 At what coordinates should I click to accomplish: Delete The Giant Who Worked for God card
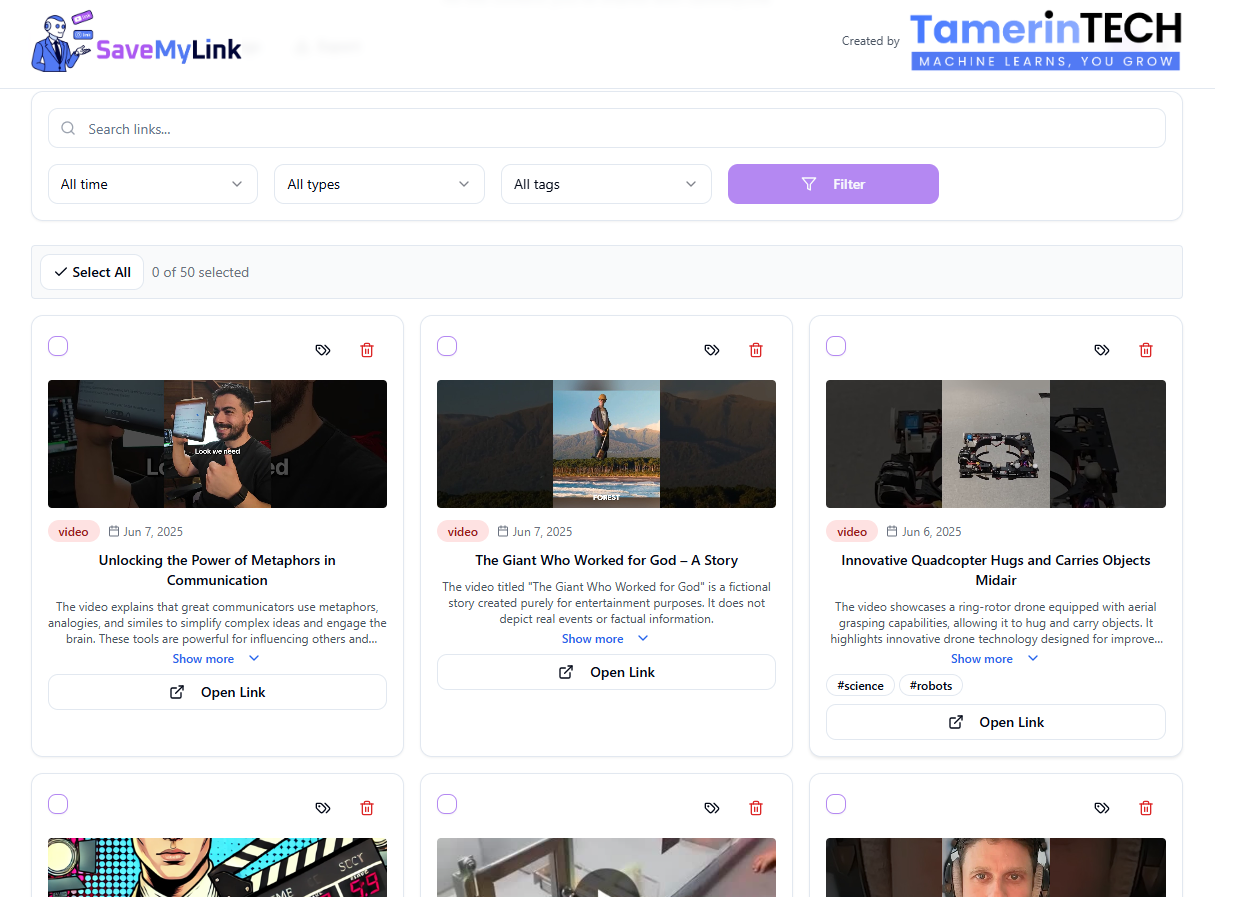point(756,350)
